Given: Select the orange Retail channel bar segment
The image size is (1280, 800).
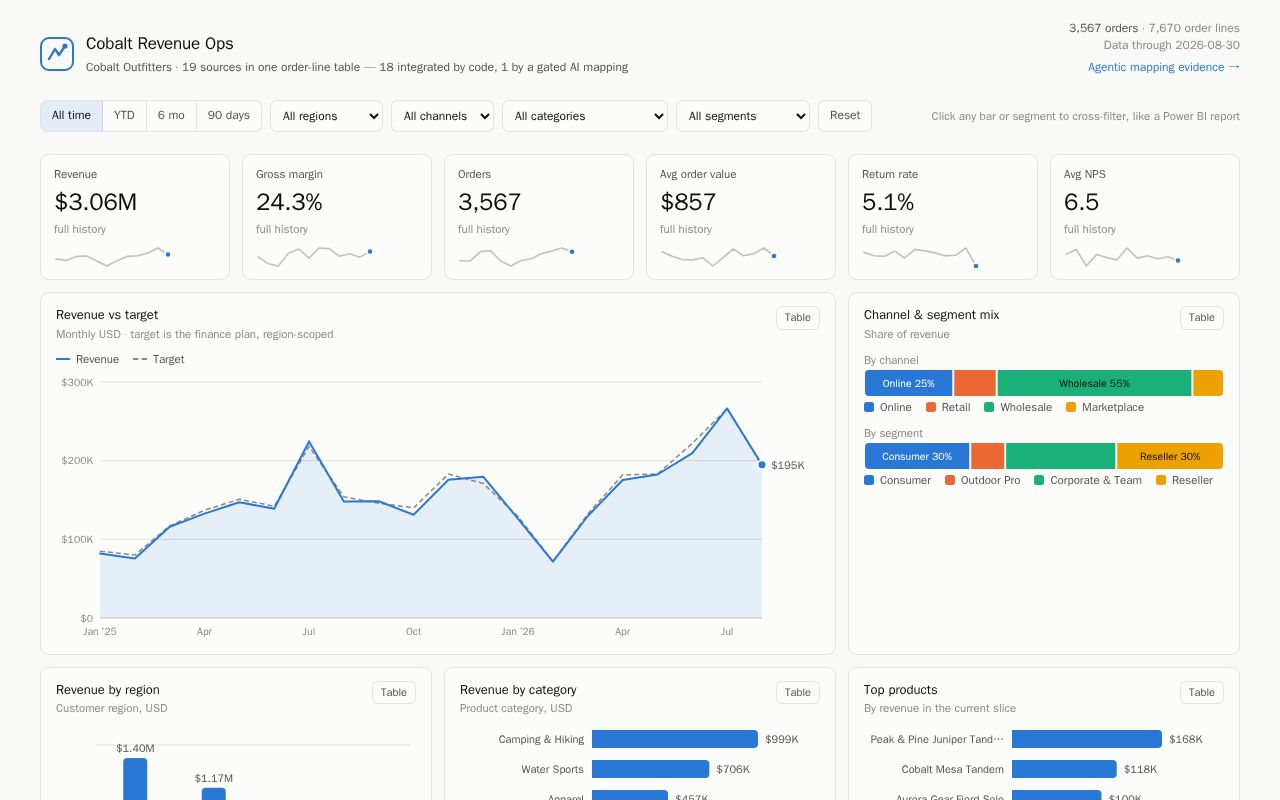Looking at the screenshot, I should pyautogui.click(x=975, y=383).
